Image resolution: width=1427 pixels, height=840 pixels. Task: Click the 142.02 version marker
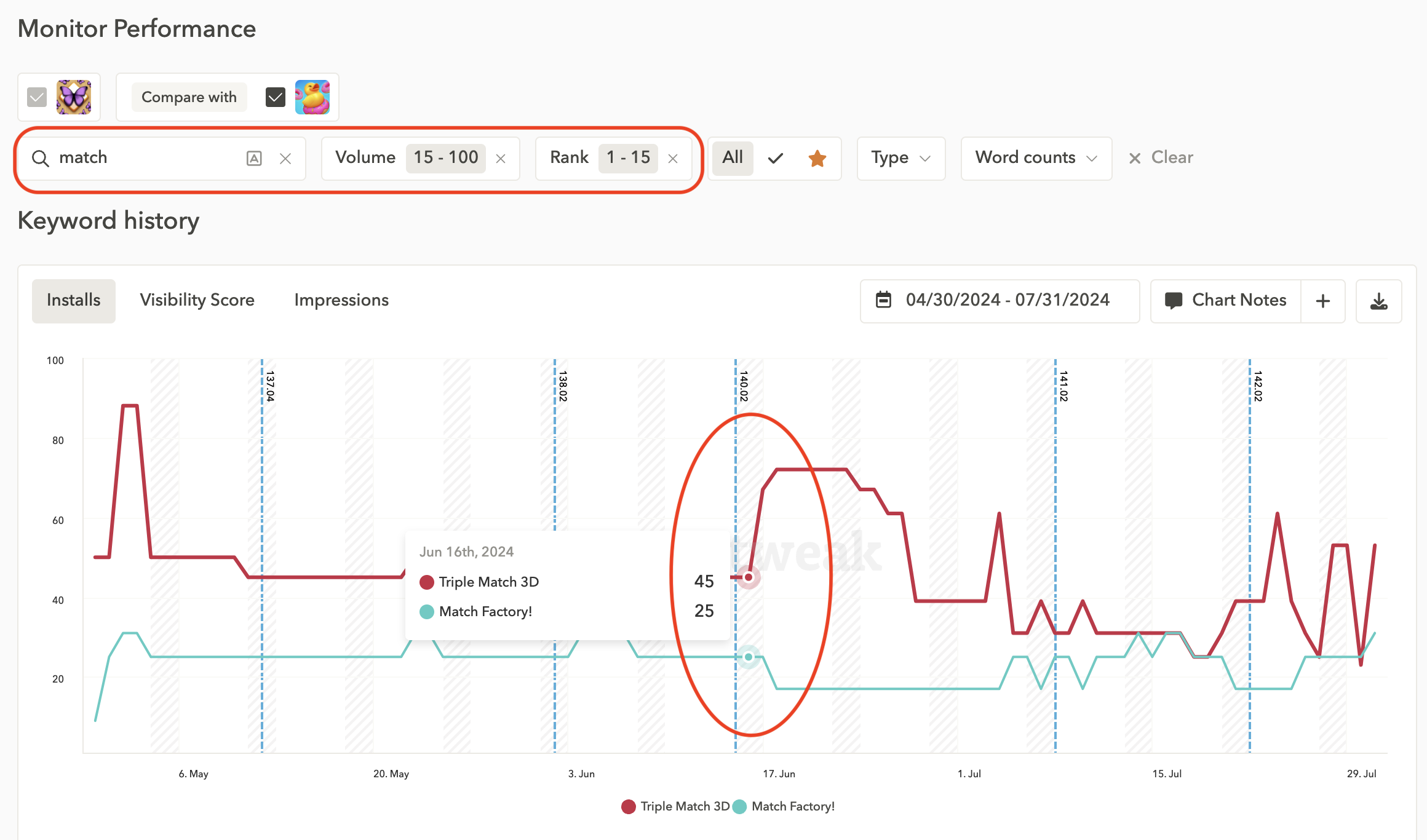coord(1257,386)
